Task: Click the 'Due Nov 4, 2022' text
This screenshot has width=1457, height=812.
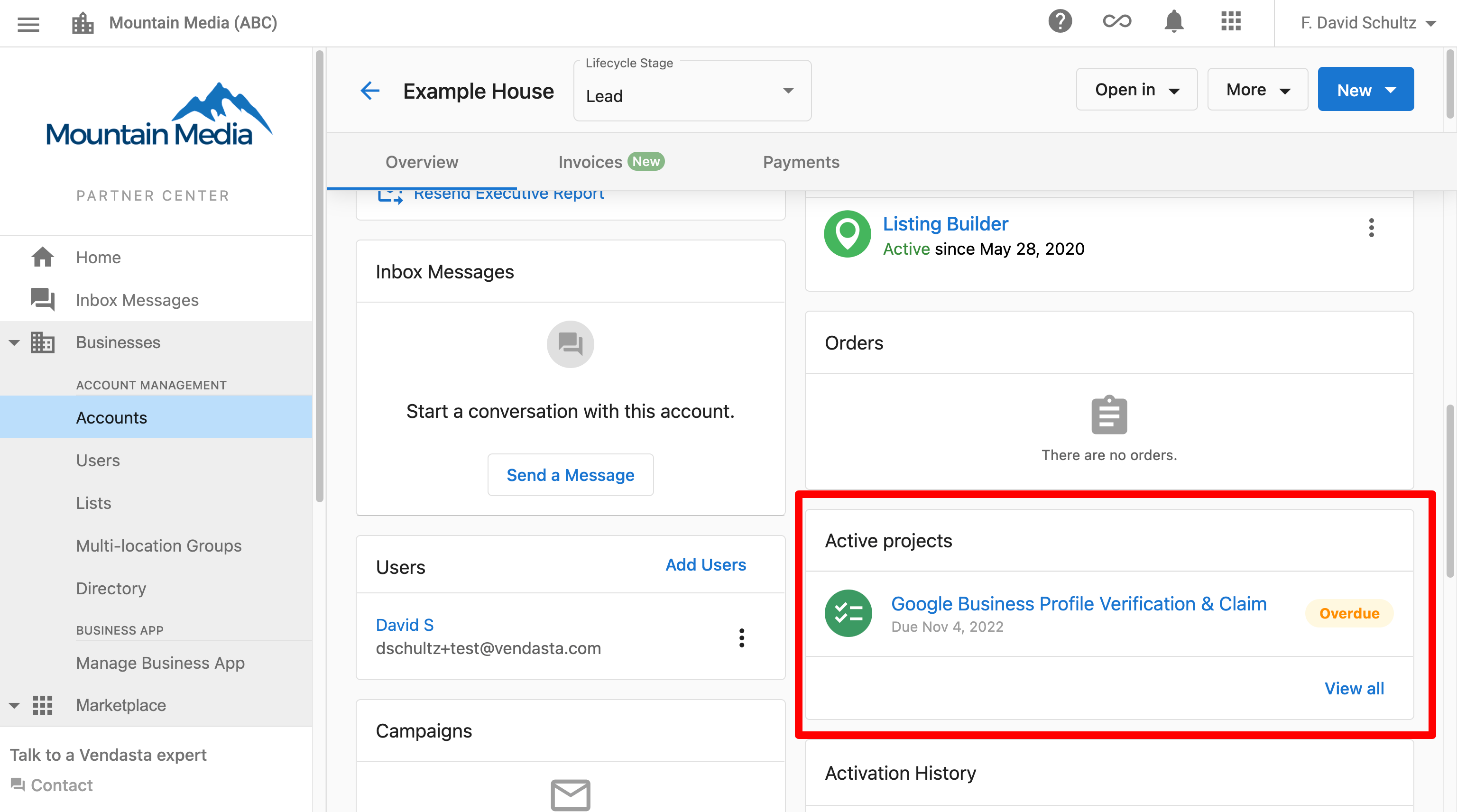Action: (x=948, y=627)
